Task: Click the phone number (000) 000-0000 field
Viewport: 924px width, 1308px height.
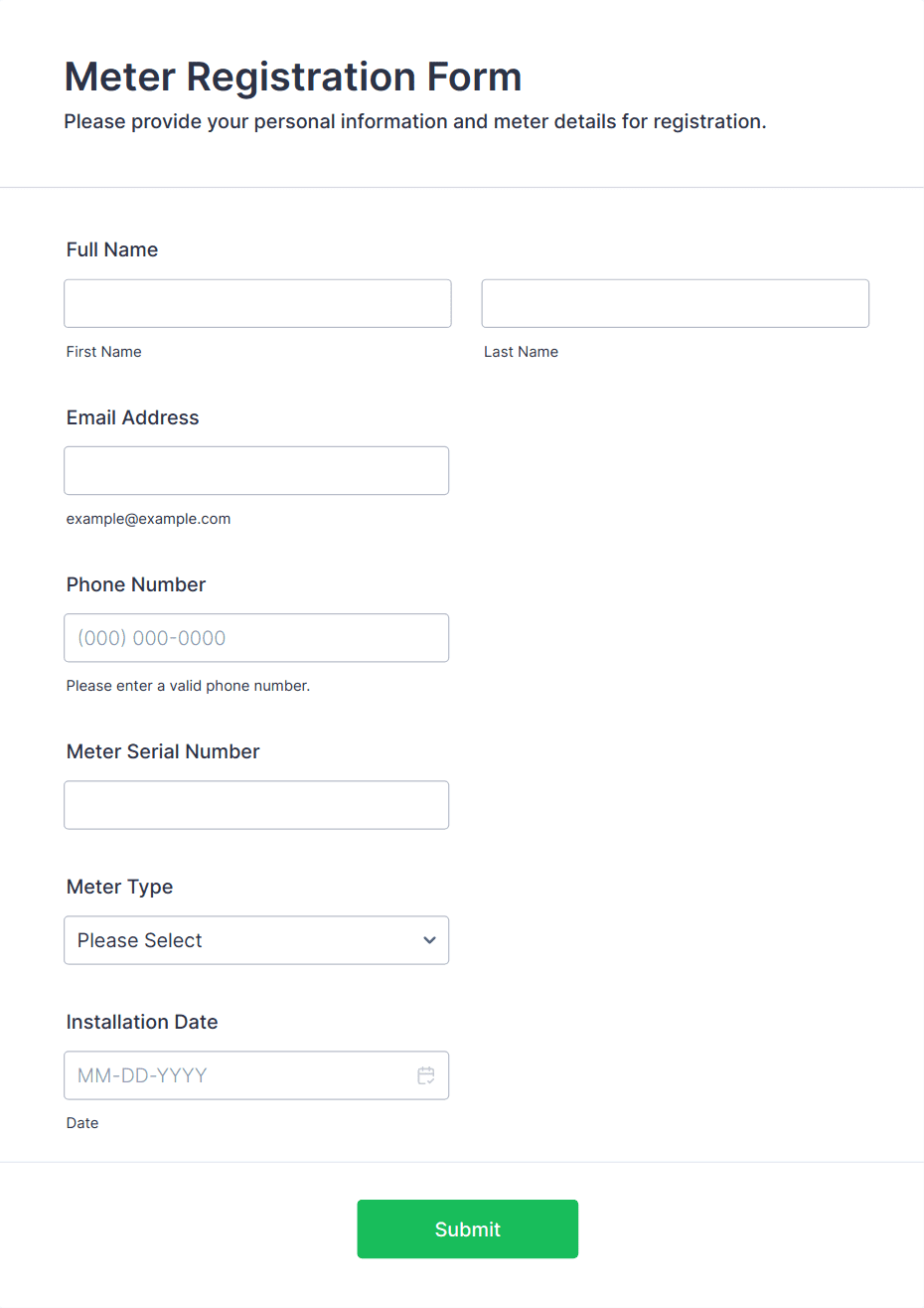Action: coord(256,638)
